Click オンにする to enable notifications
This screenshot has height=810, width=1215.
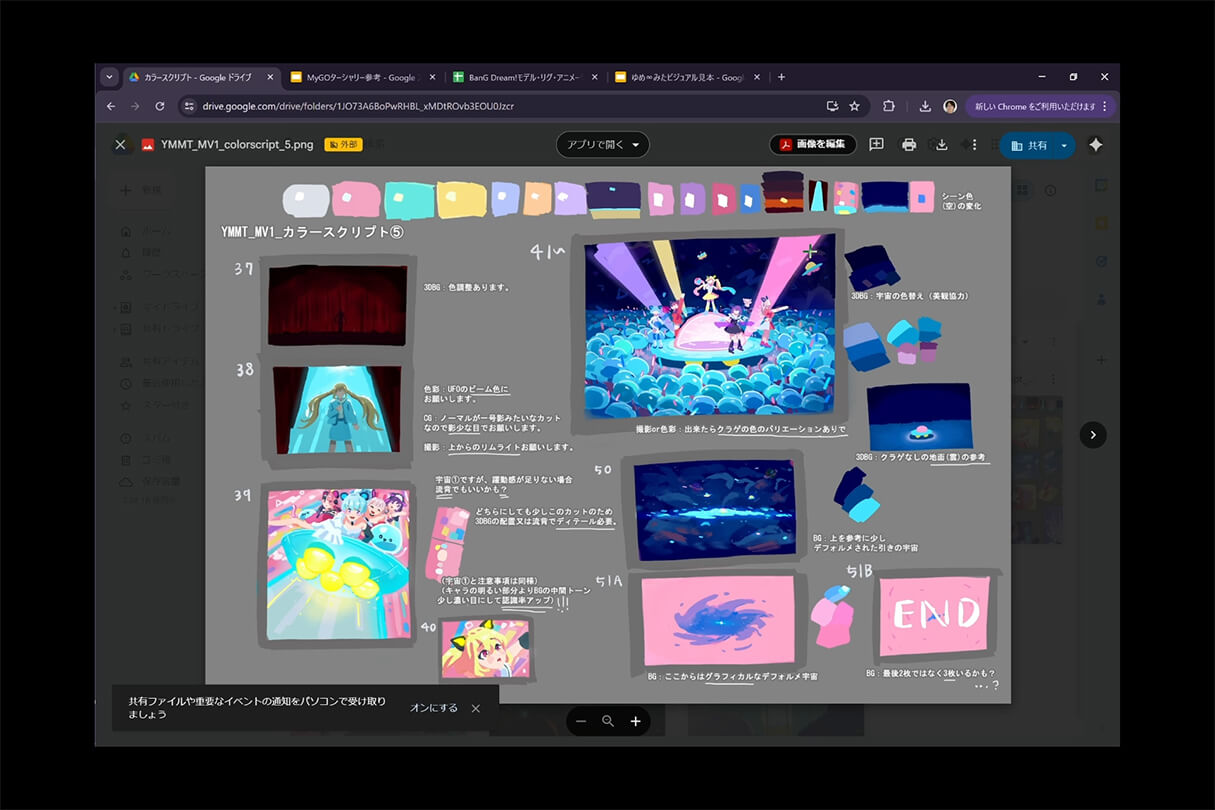pyautogui.click(x=433, y=708)
